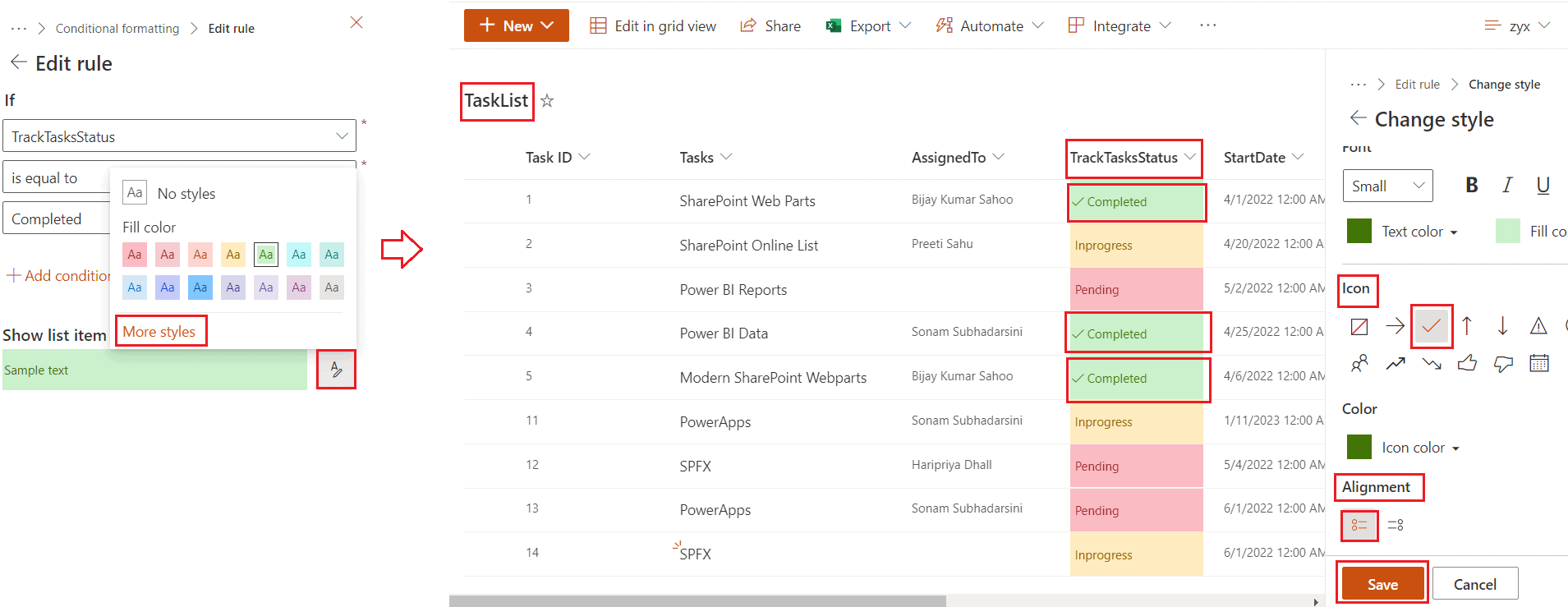
Task: Select the warning triangle icon
Action: coord(1538,327)
